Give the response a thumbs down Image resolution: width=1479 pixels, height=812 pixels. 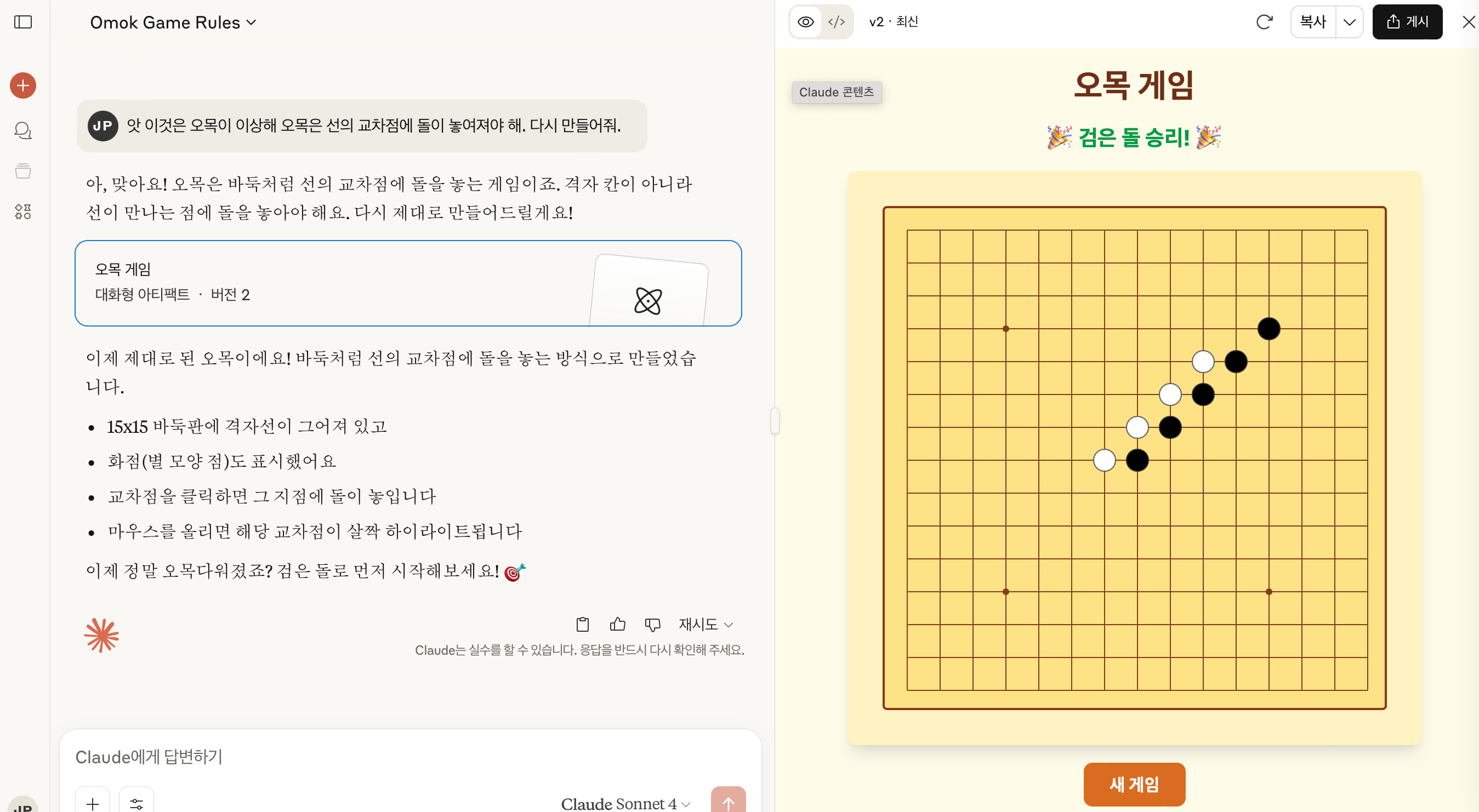[x=652, y=625]
